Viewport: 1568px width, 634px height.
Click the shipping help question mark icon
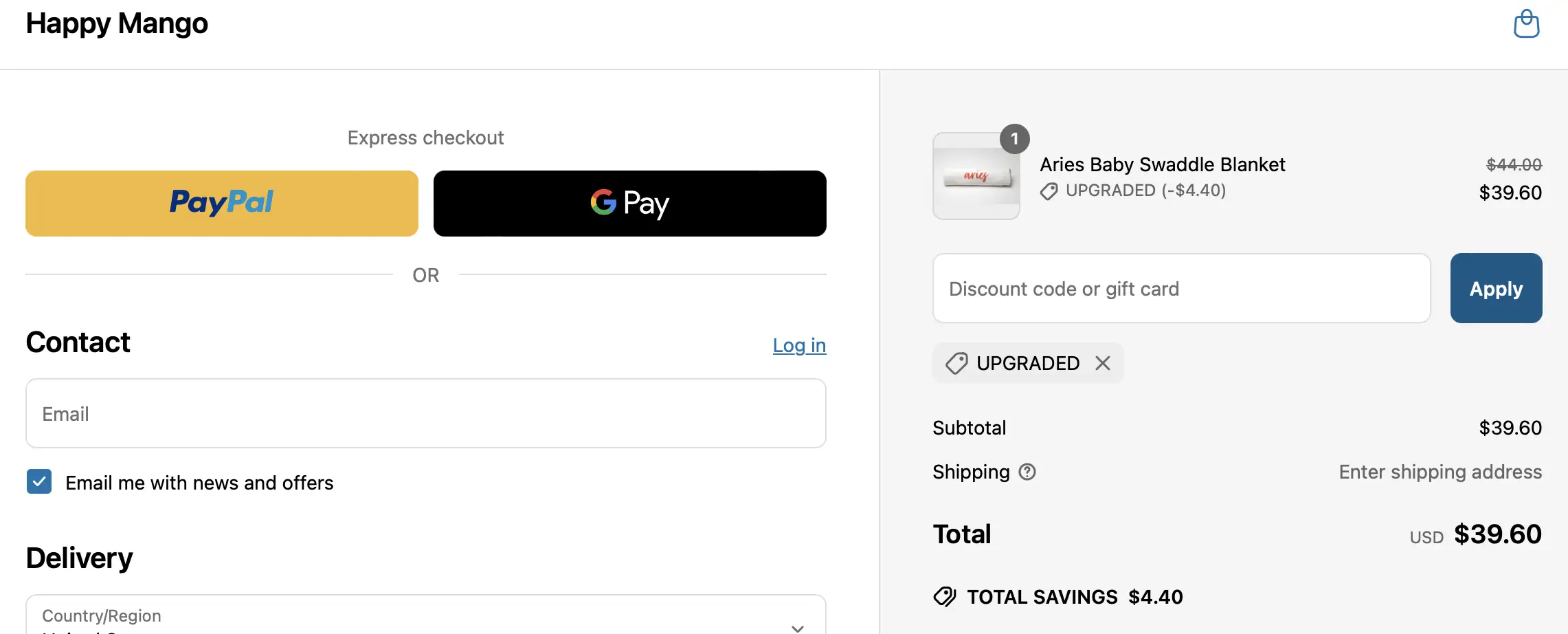[x=1027, y=472]
